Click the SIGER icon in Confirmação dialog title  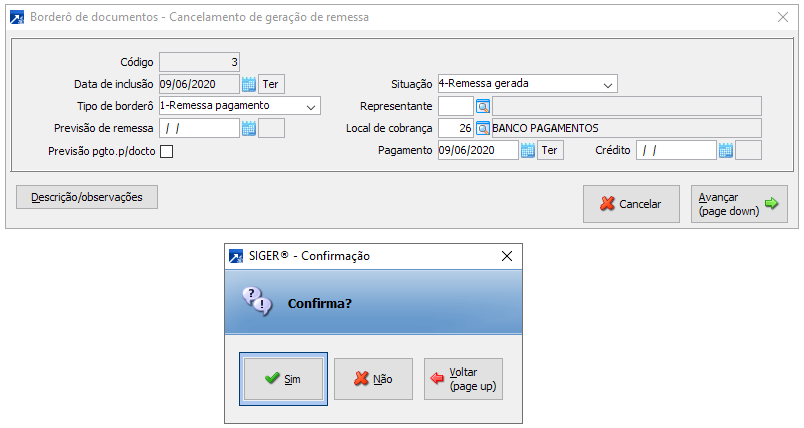(236, 256)
